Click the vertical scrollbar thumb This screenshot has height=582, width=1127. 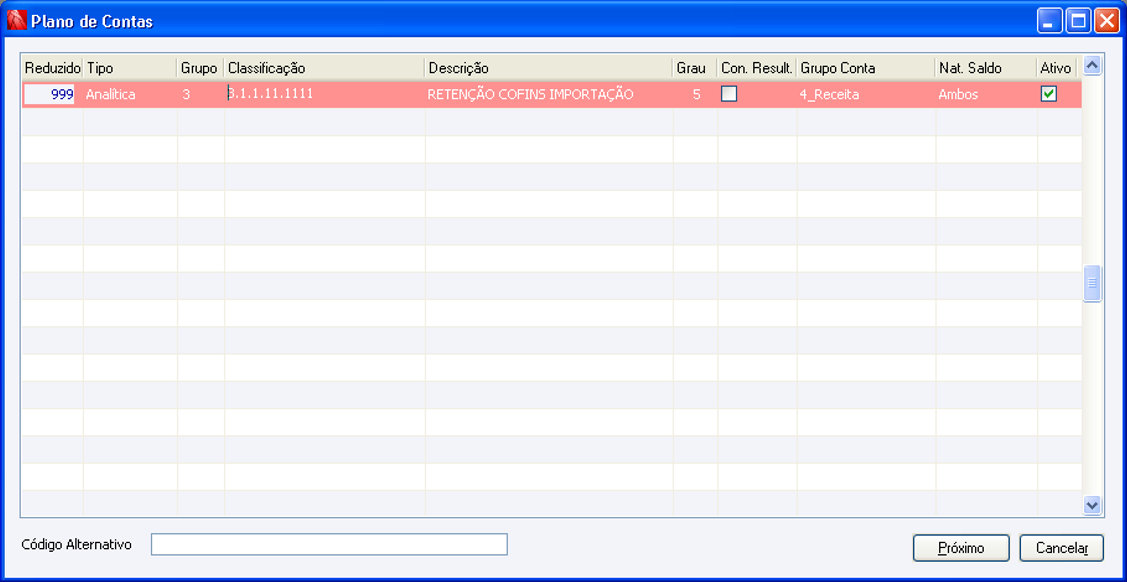tap(1092, 283)
